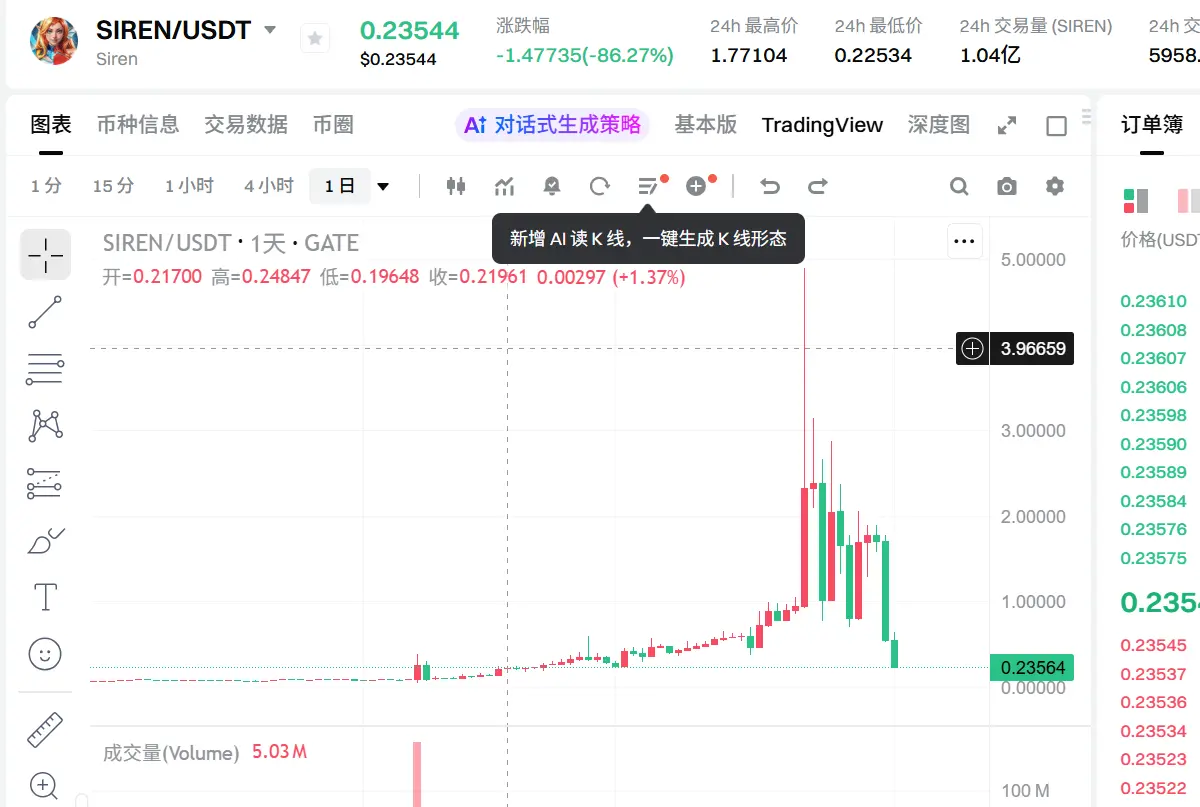Open the candlestick chart style icon
The image size is (1200, 807).
tap(456, 186)
